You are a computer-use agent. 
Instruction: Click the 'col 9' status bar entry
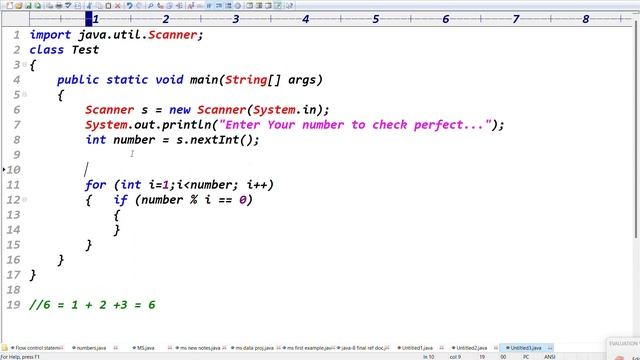tap(455, 357)
